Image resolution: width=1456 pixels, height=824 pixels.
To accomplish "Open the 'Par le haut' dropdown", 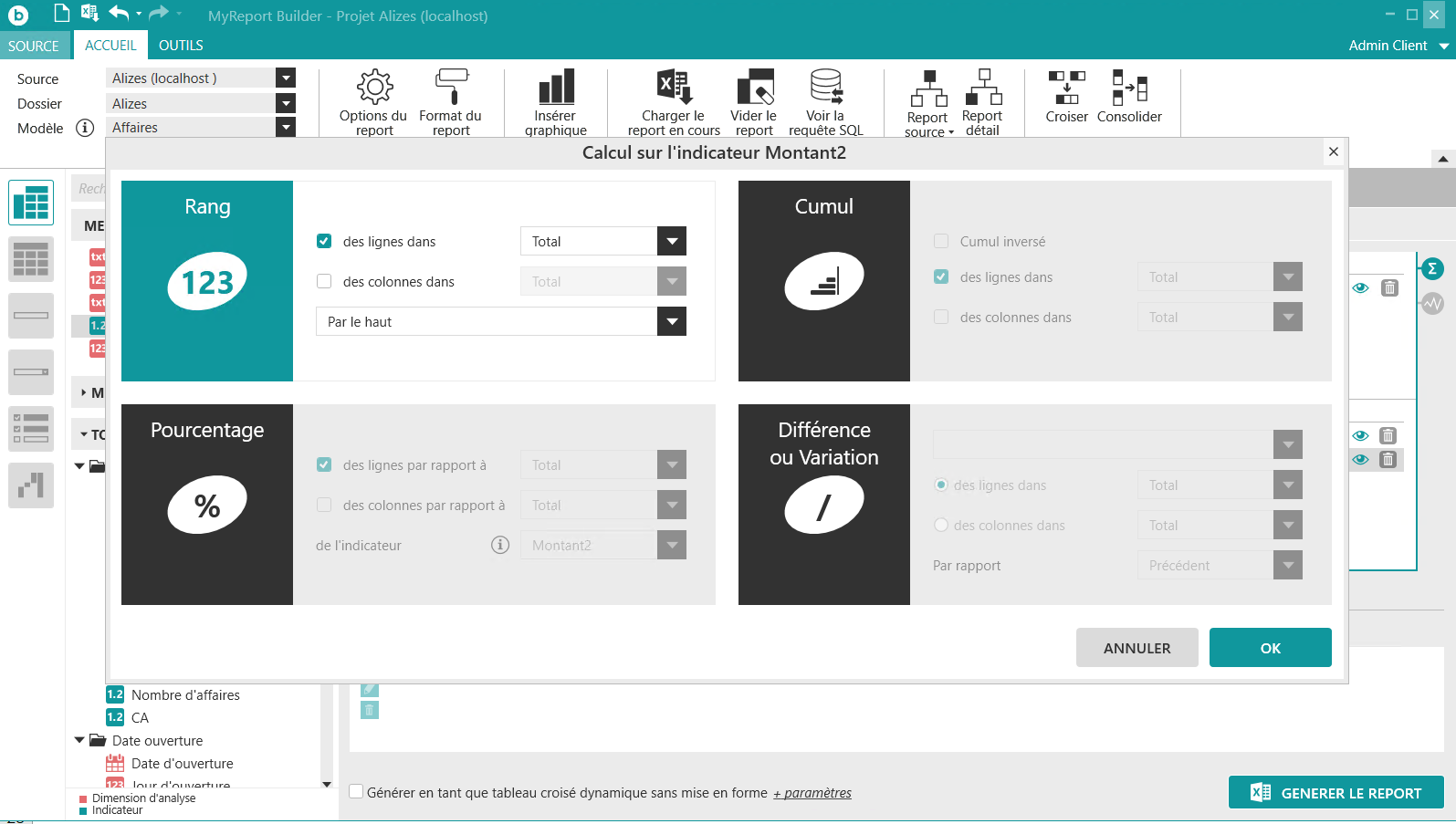I will pyautogui.click(x=672, y=322).
